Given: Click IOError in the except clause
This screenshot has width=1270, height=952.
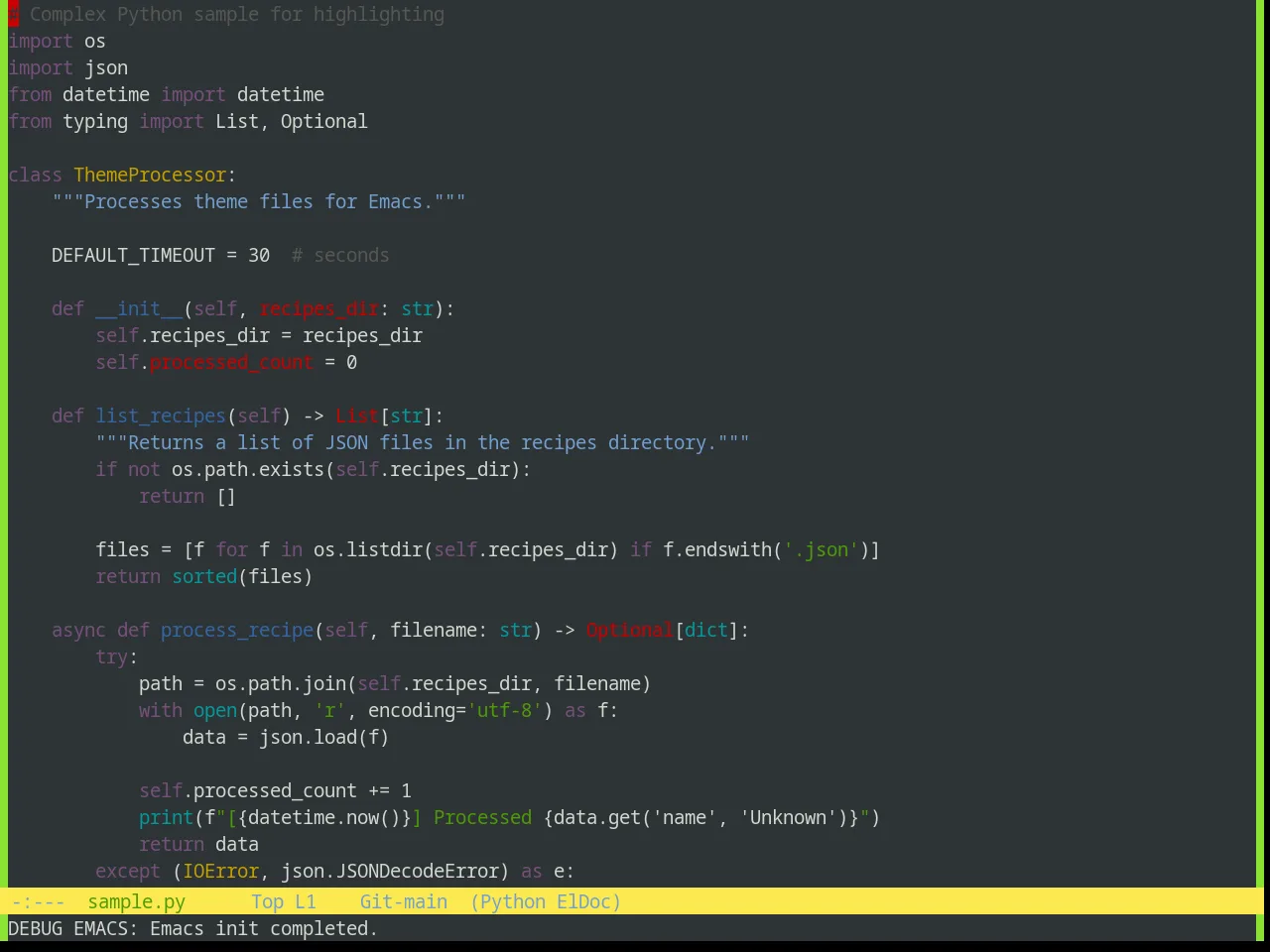Looking at the screenshot, I should [x=220, y=871].
